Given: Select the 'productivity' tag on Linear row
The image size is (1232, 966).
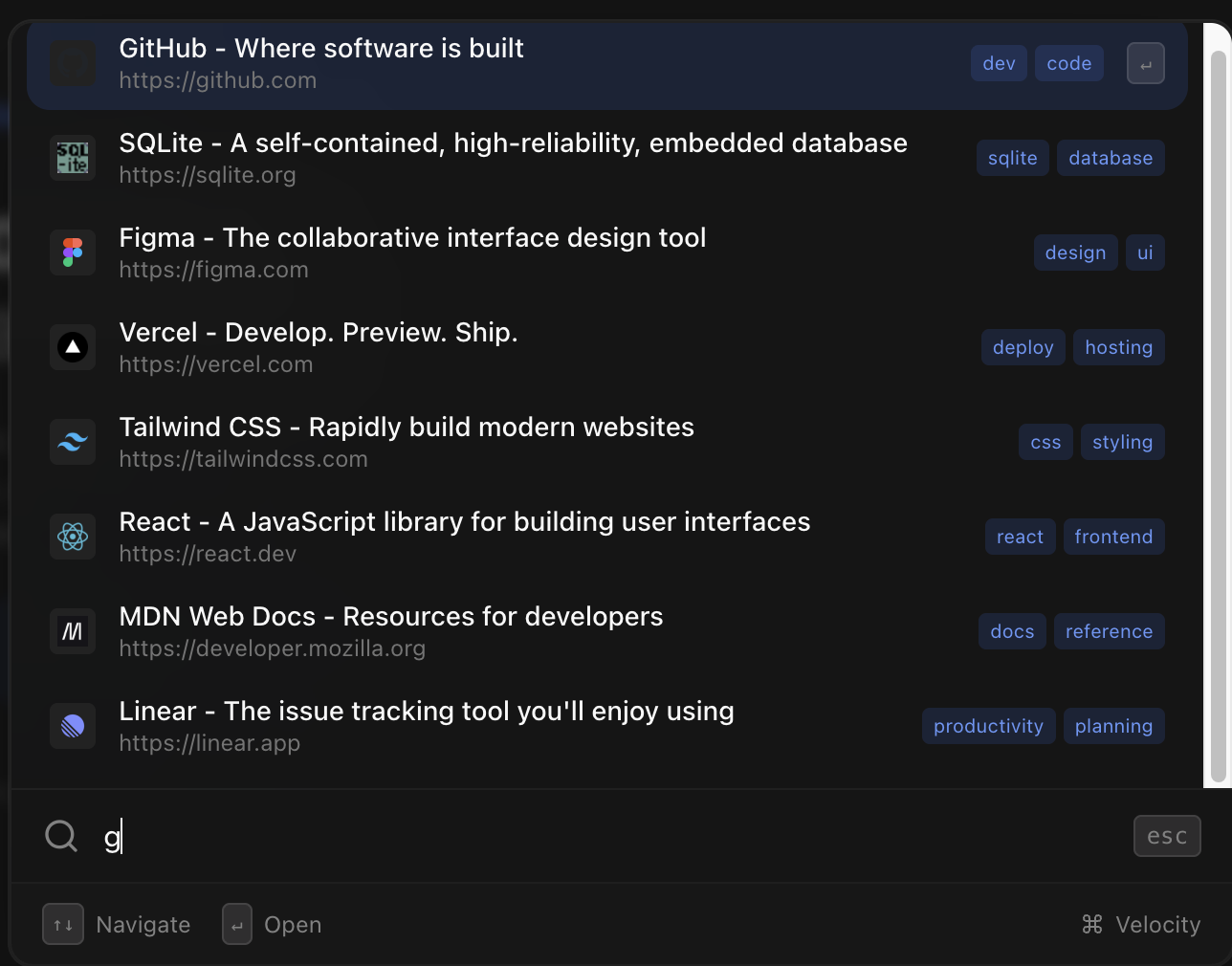Looking at the screenshot, I should pos(988,726).
